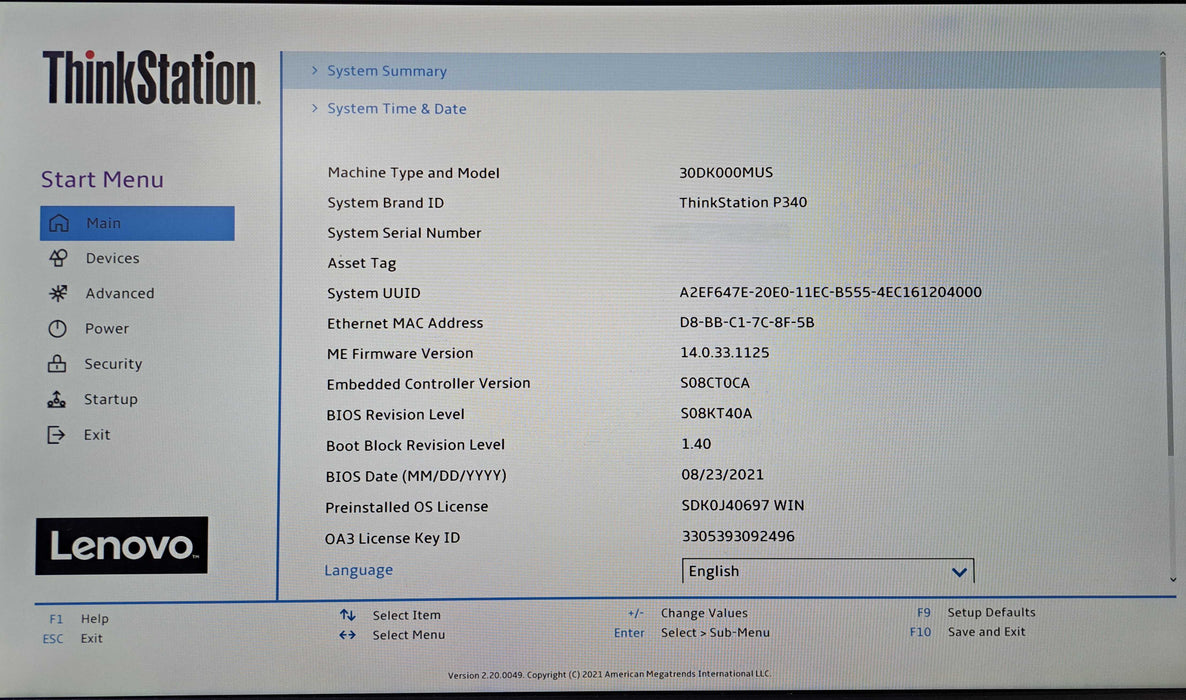1186x700 pixels.
Task: Click the System Brand ID label
Action: (x=385, y=203)
